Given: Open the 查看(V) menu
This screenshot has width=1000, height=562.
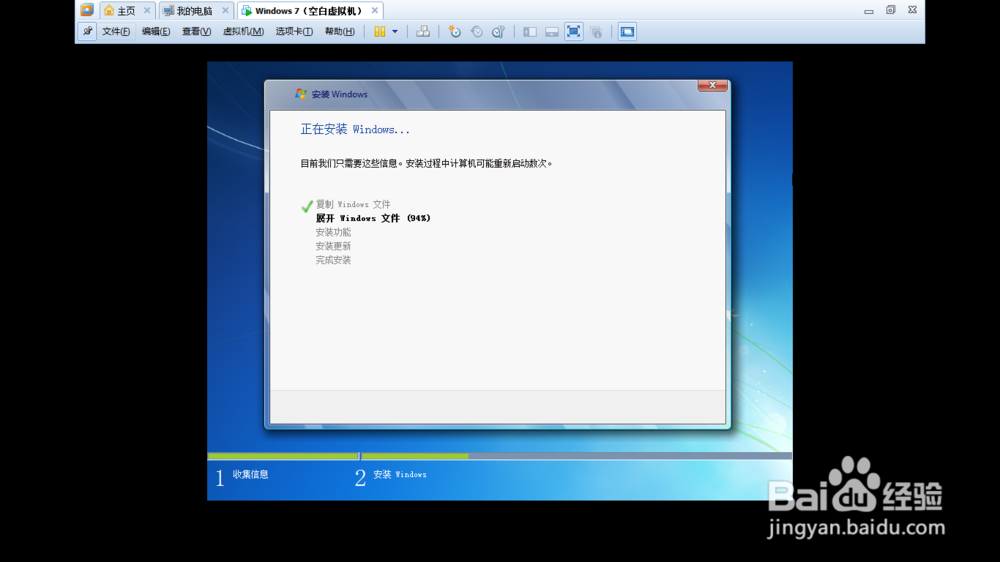Looking at the screenshot, I should coord(196,31).
